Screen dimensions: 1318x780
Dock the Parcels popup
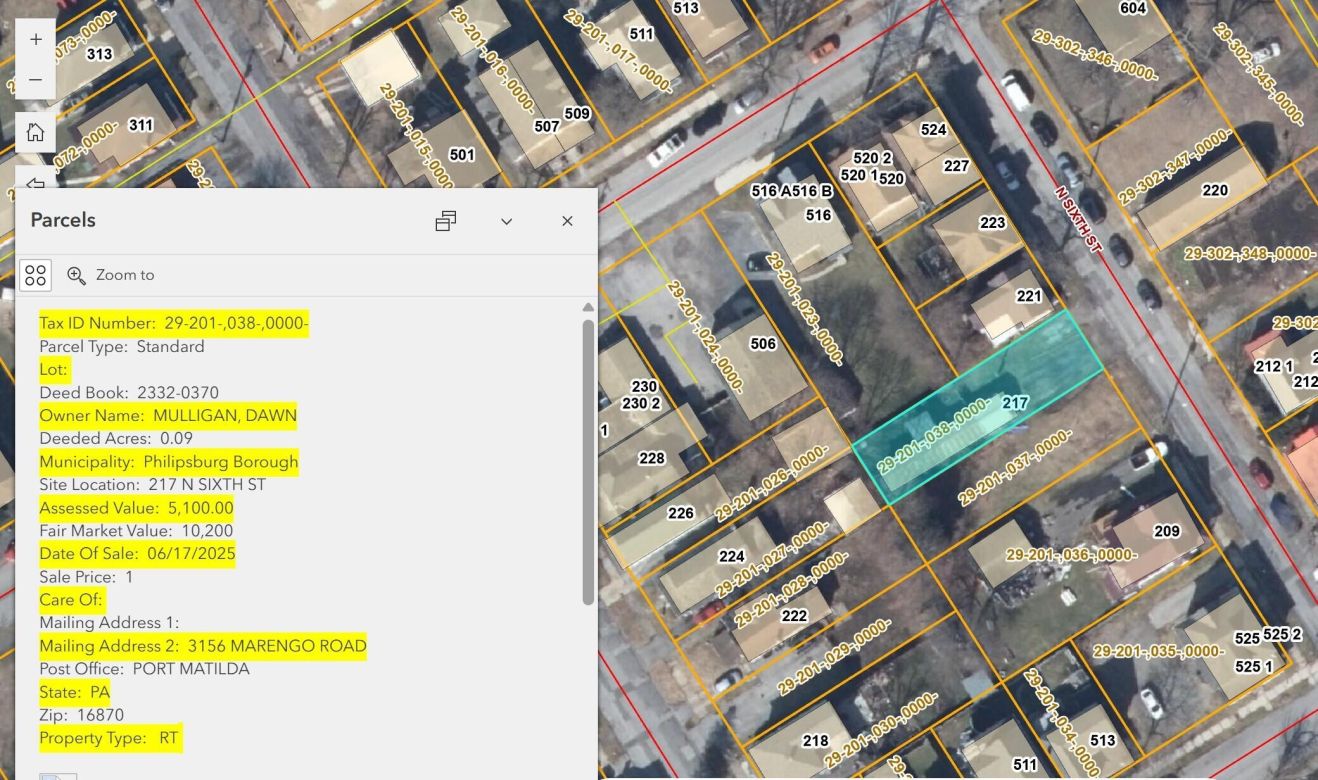(446, 221)
